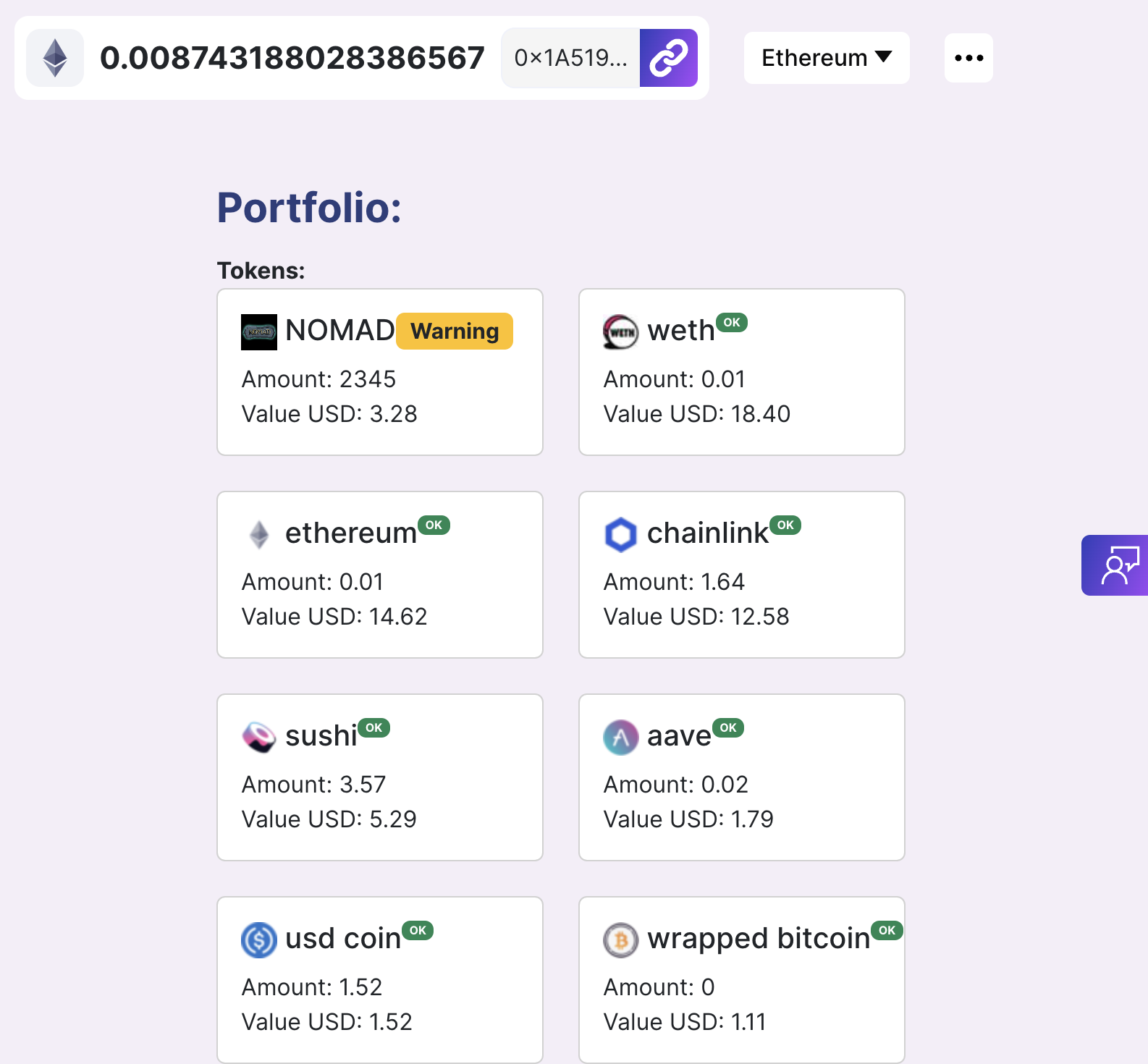The image size is (1148, 1064).
Task: Click the Ethereum logo next to the balance
Action: [54, 57]
